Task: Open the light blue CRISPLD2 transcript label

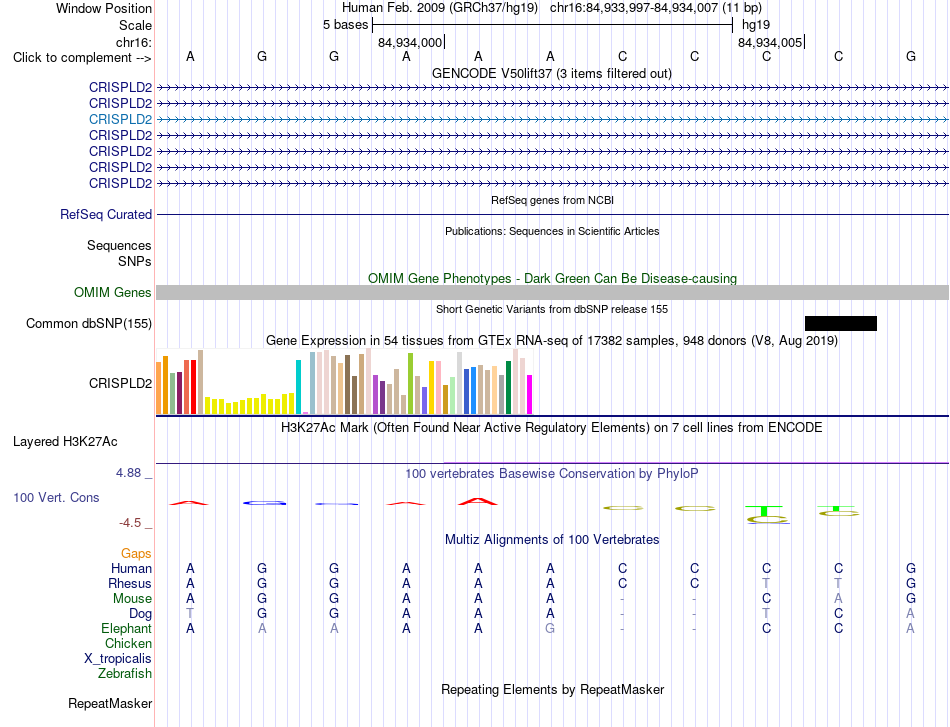Action: 120,119
